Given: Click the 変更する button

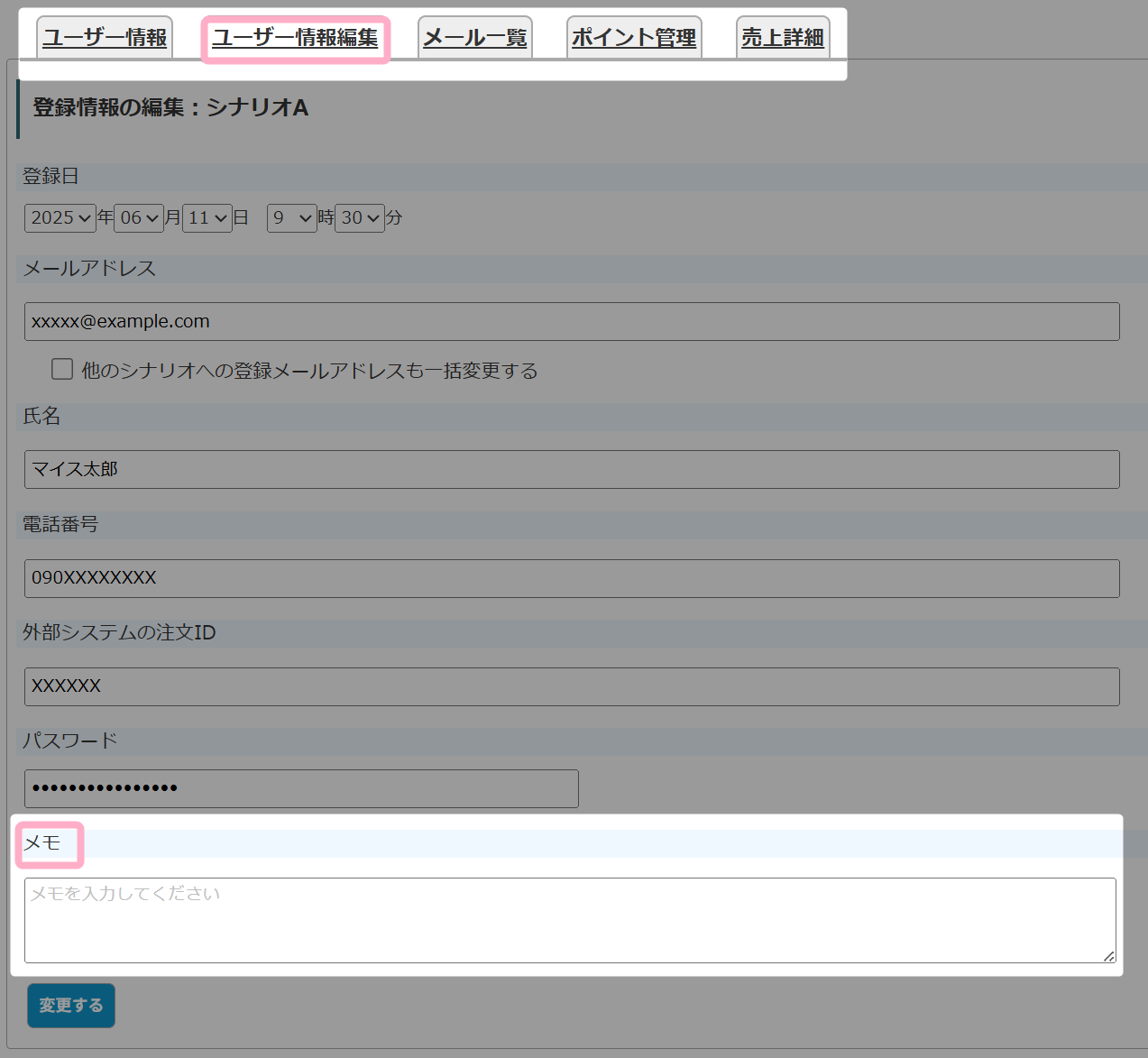Looking at the screenshot, I should (71, 1006).
